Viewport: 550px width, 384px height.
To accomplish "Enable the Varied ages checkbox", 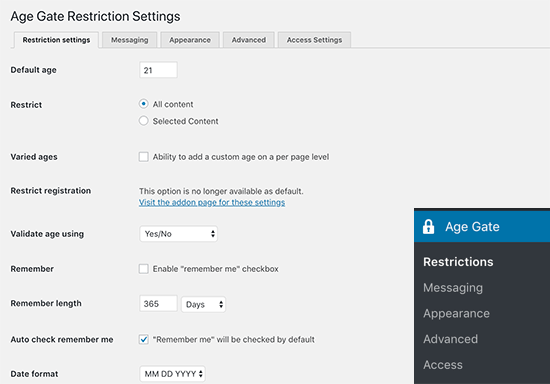I will (143, 156).
